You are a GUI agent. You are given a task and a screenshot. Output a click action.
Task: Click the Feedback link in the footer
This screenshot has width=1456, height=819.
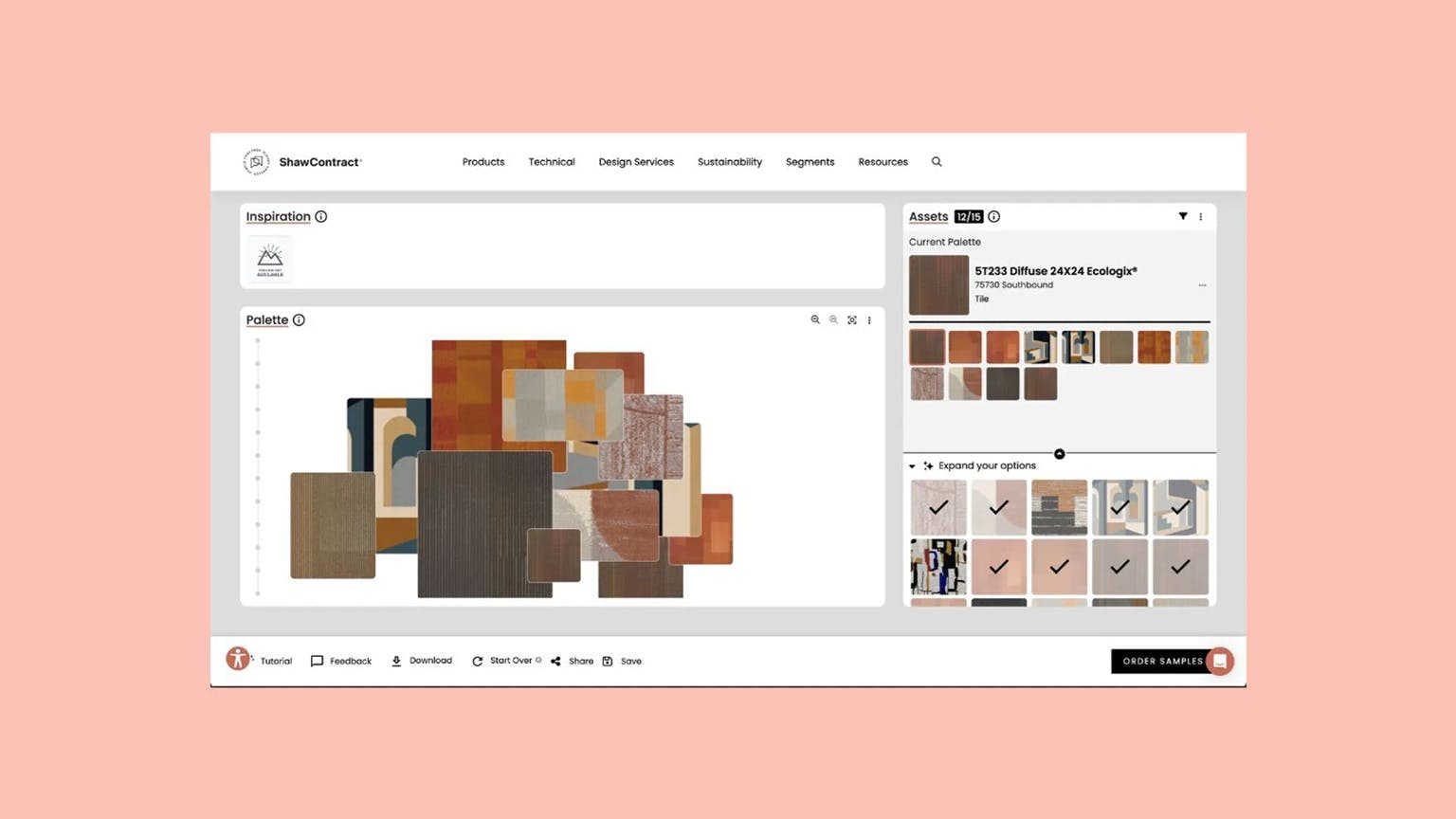(341, 661)
